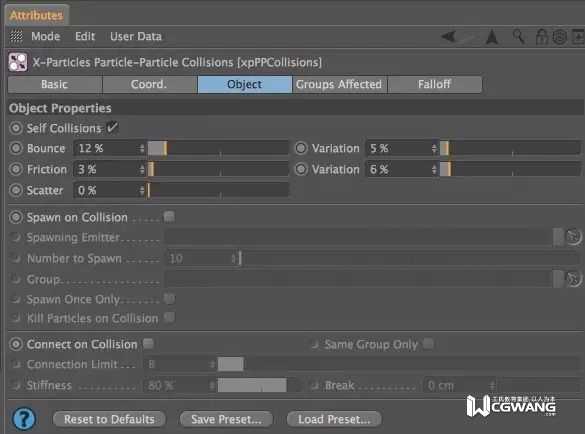Click the Scatter slider bar

(218, 190)
